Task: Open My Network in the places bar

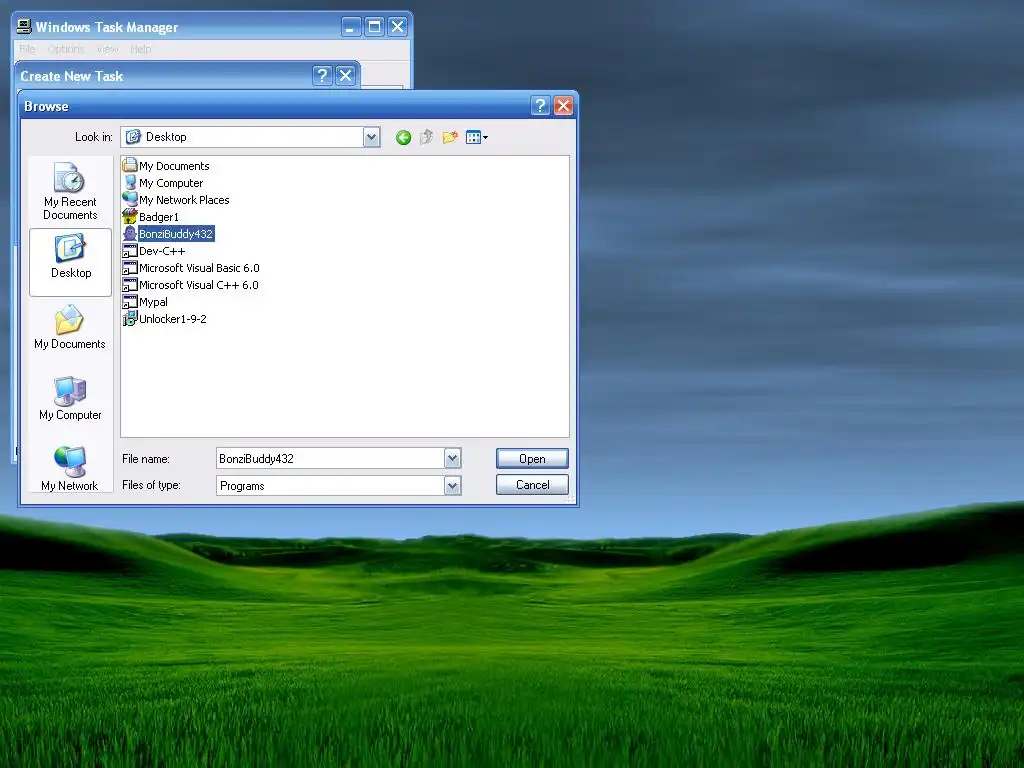Action: 70,468
